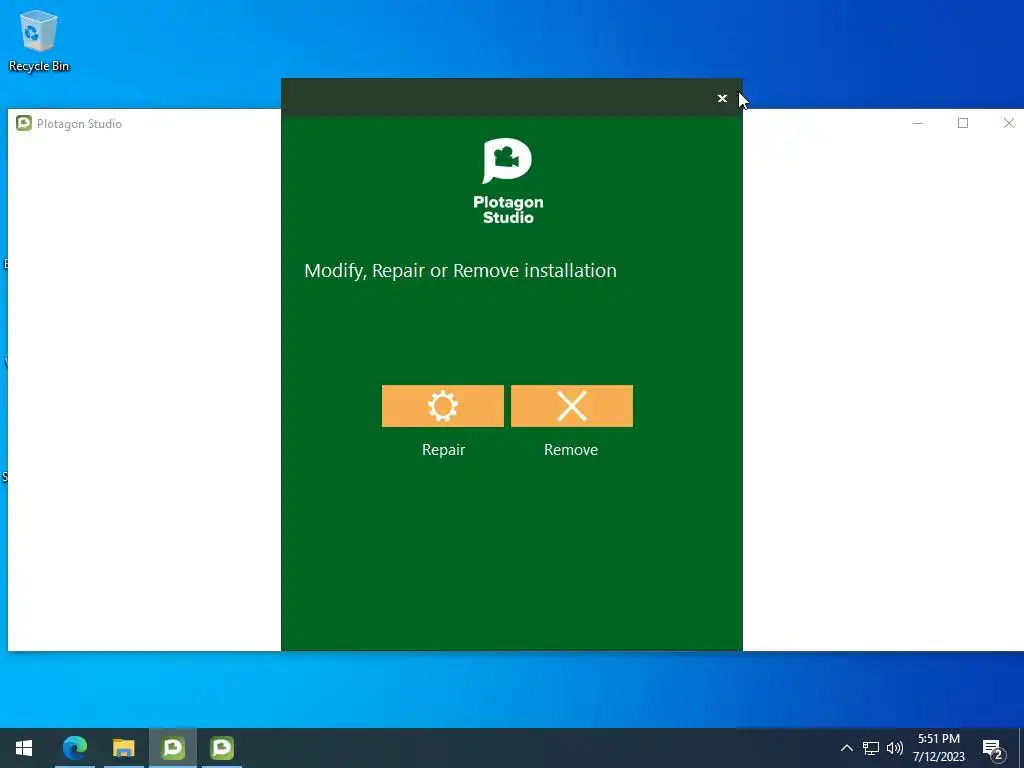The image size is (1024, 768).
Task: Open the Windows Start menu
Action: 24,748
